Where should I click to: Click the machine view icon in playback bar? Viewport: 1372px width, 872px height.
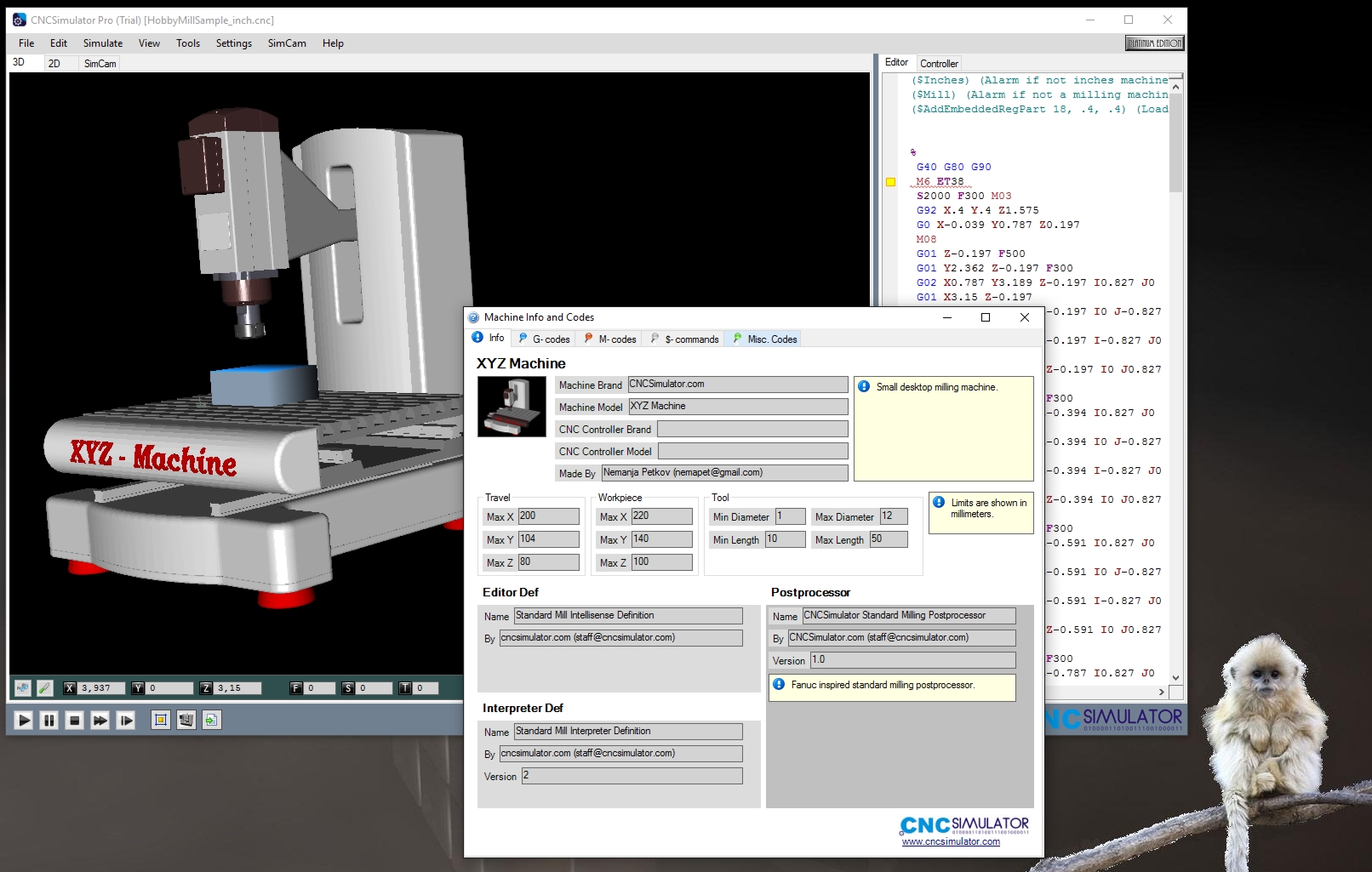pyautogui.click(x=186, y=721)
